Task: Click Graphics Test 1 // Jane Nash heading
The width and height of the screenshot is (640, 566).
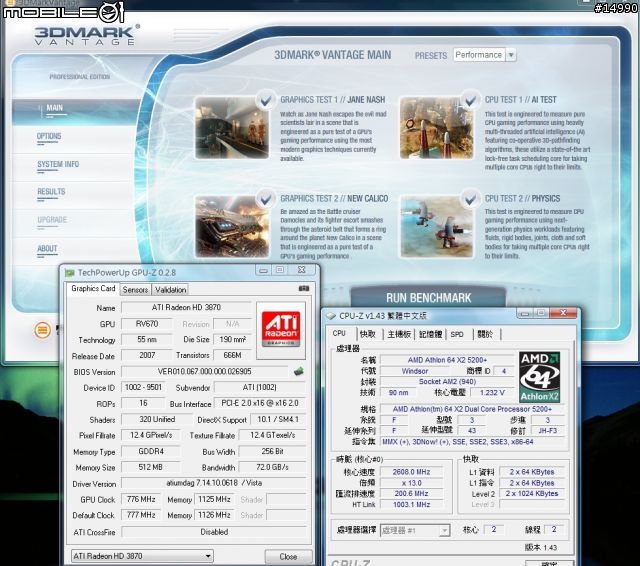Action: point(333,100)
